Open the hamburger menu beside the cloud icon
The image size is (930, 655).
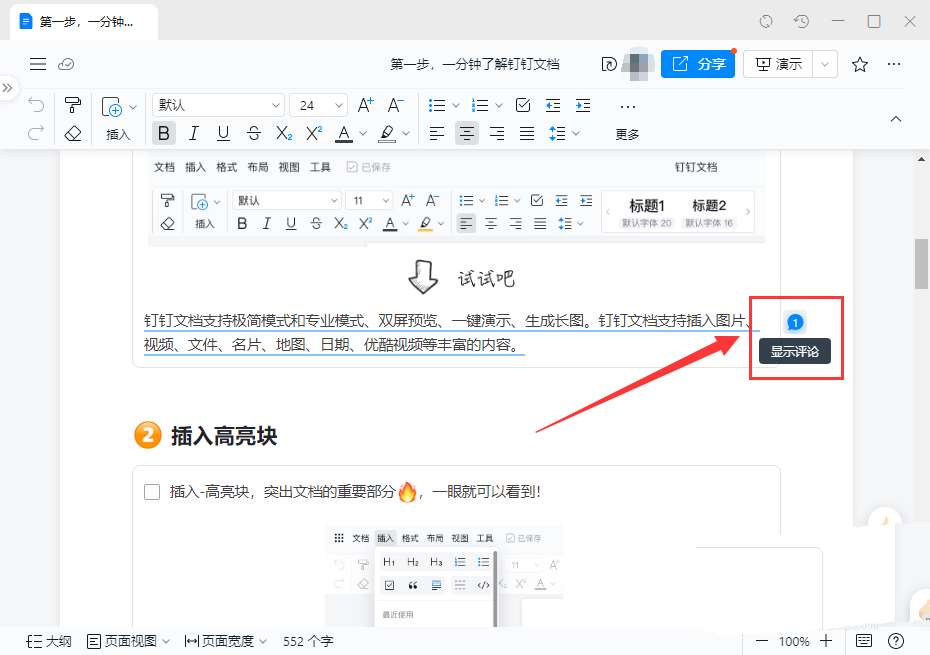38,64
